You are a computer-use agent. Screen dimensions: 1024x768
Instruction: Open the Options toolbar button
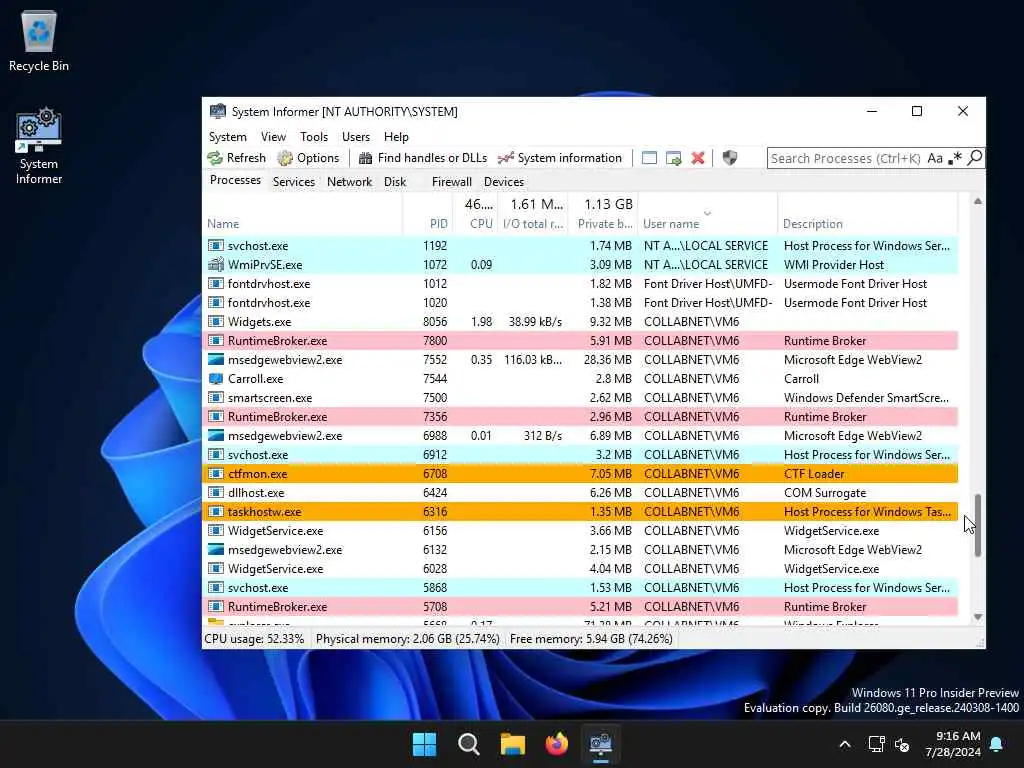(308, 158)
